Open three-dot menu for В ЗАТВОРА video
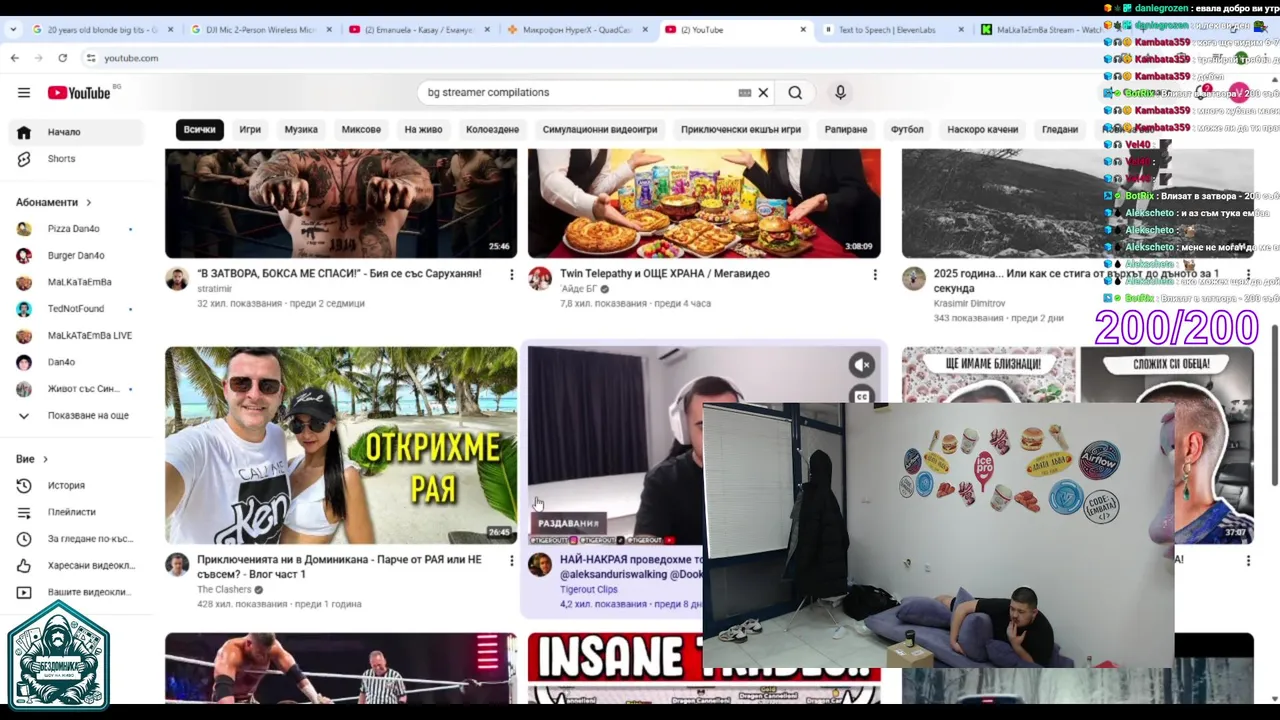Image resolution: width=1280 pixels, height=720 pixels. [x=511, y=274]
